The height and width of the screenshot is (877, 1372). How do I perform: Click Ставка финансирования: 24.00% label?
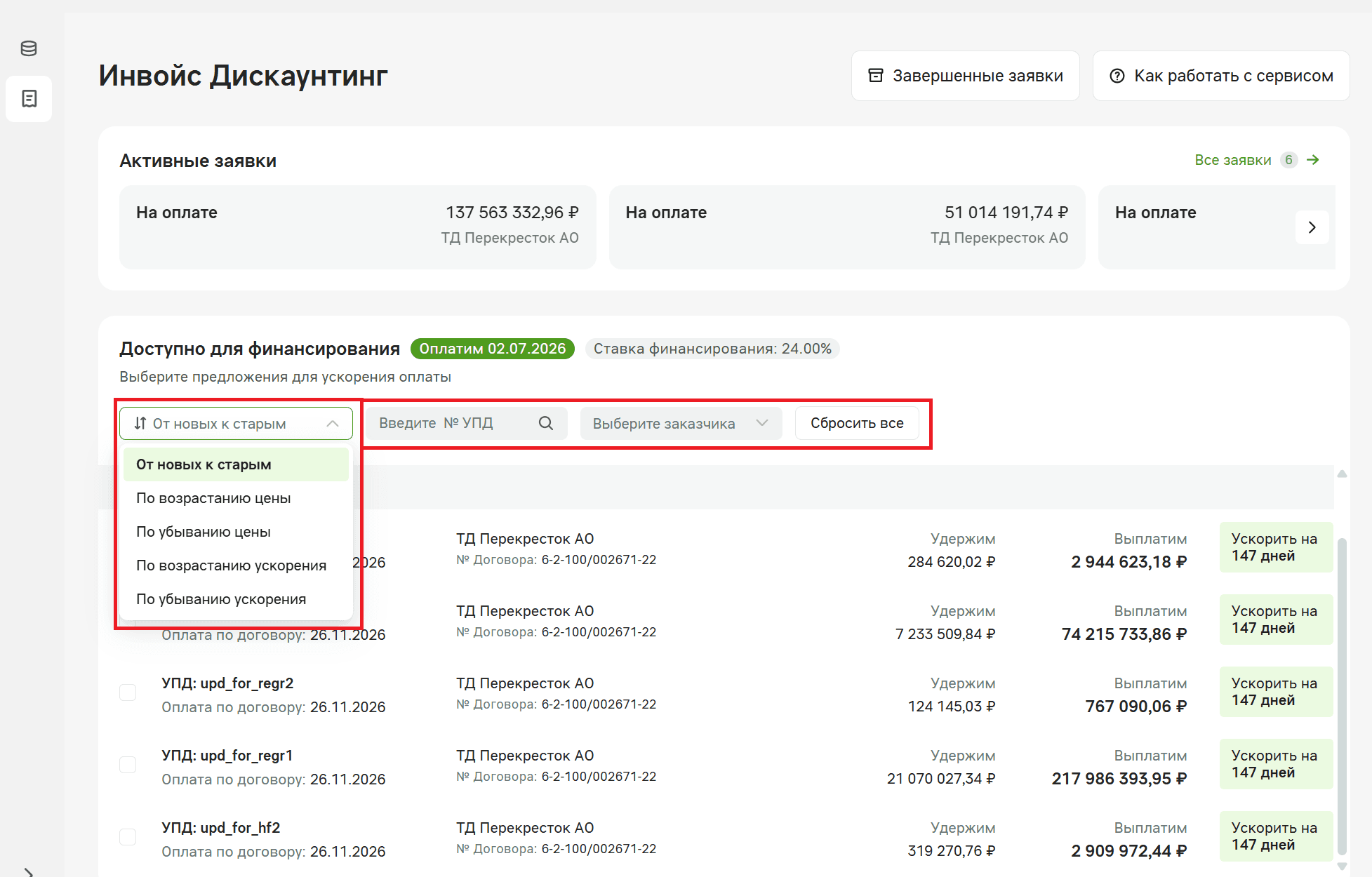(712, 349)
